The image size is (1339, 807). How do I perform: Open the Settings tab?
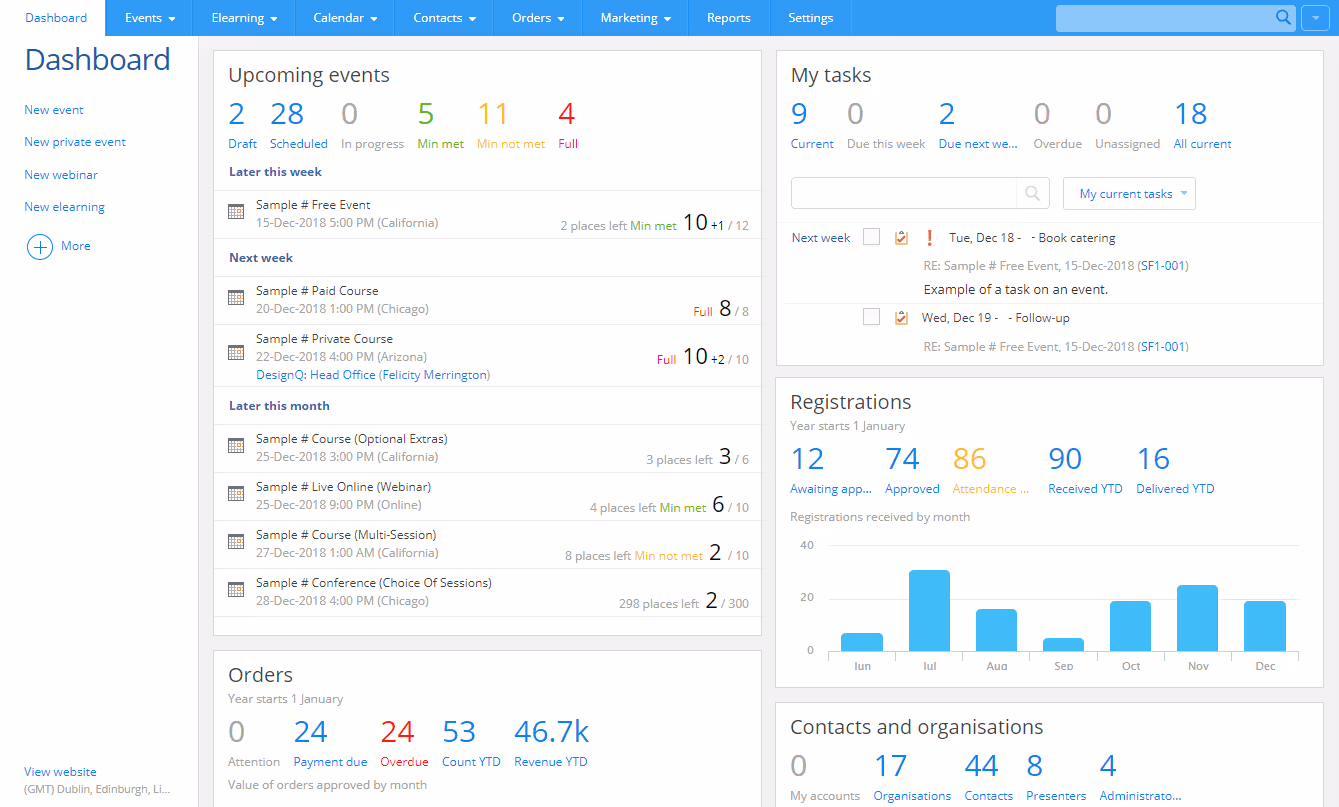(810, 18)
